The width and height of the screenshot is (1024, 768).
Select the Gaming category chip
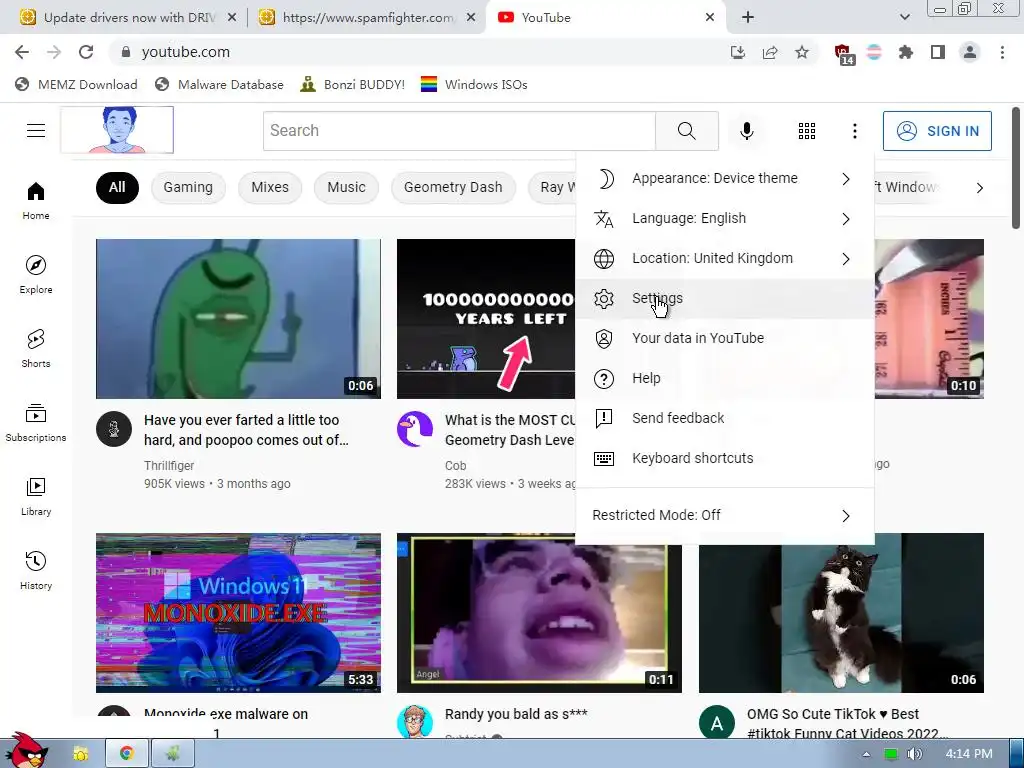click(188, 187)
